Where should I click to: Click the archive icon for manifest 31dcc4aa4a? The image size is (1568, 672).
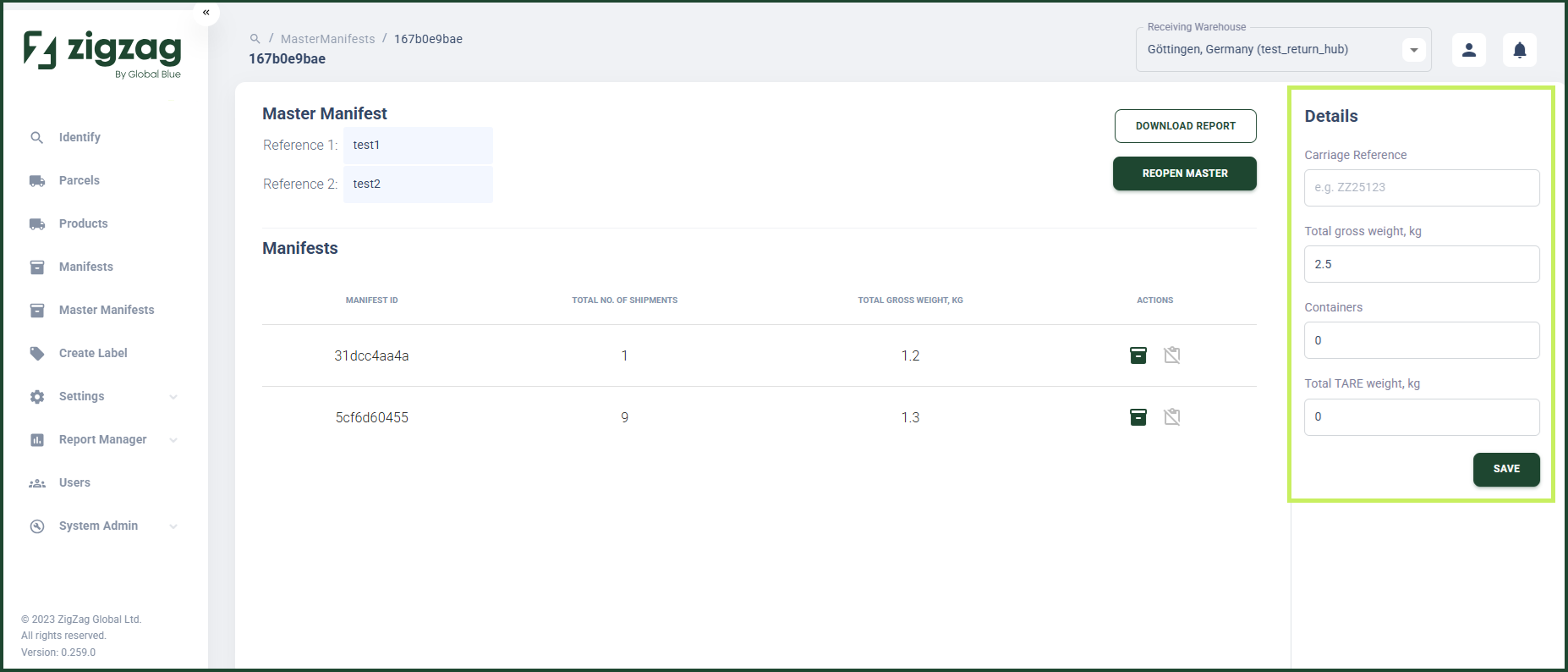click(1138, 355)
